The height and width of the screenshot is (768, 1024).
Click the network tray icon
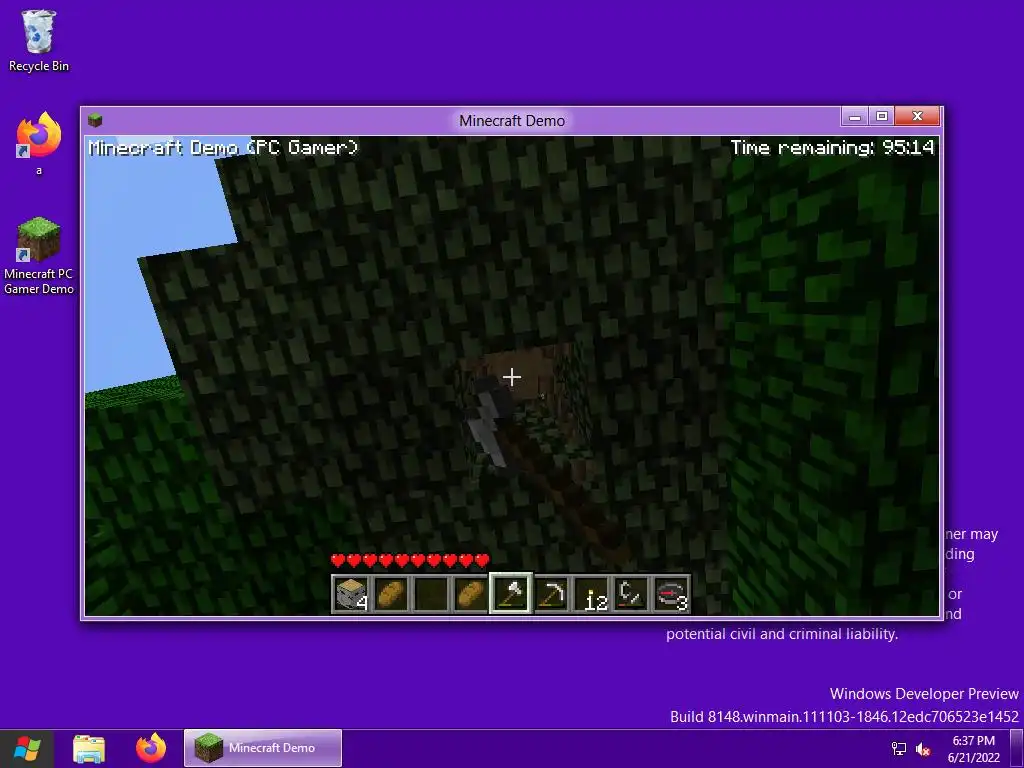(899, 749)
